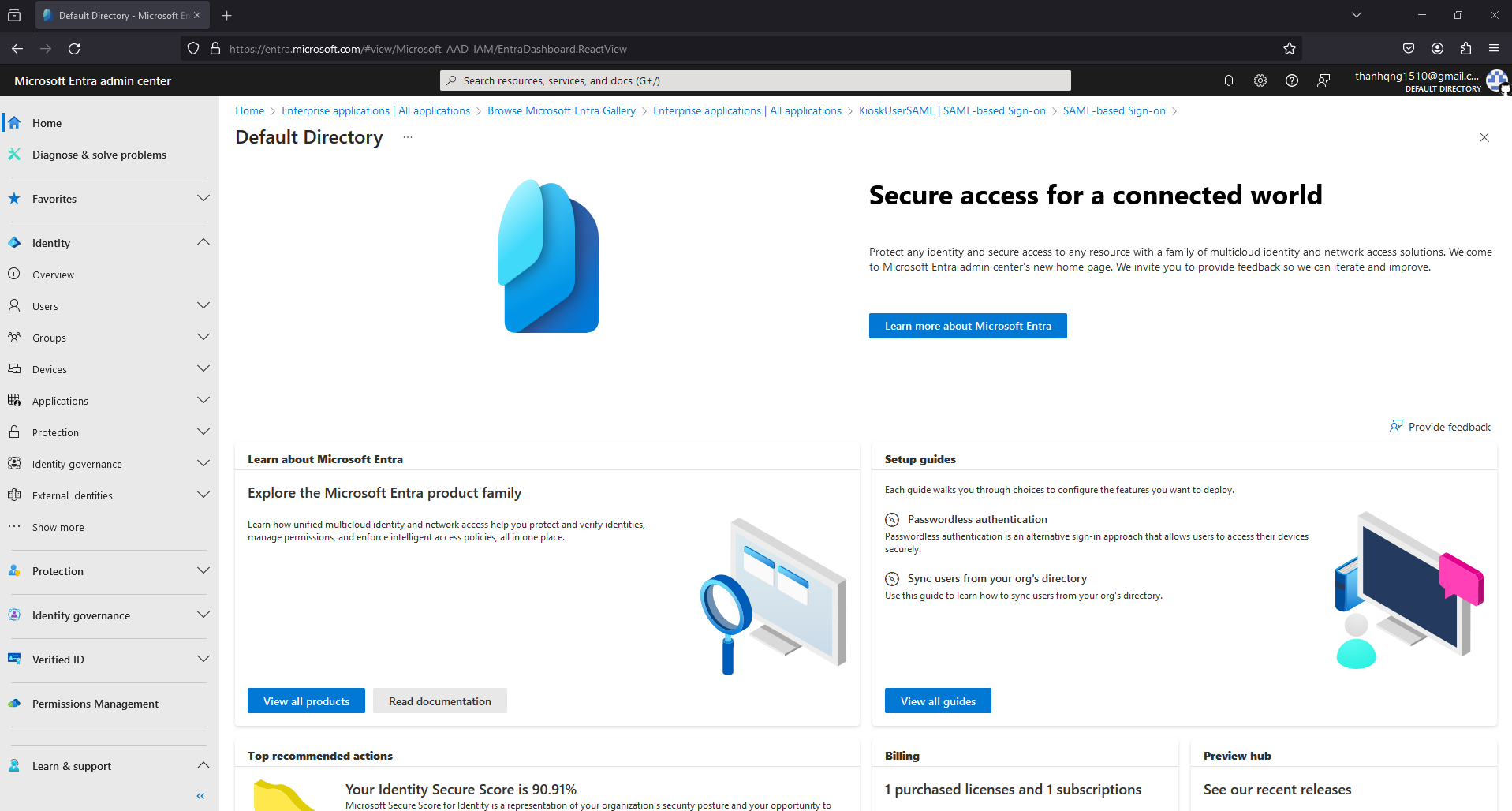
Task: Click the browser bookmark star icon
Action: pyautogui.click(x=1290, y=49)
